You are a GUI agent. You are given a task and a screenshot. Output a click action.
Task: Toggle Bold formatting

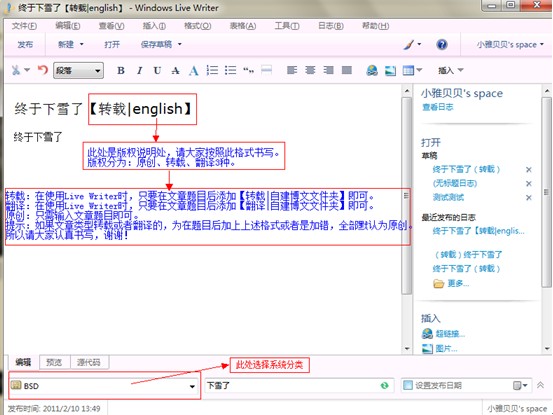121,71
